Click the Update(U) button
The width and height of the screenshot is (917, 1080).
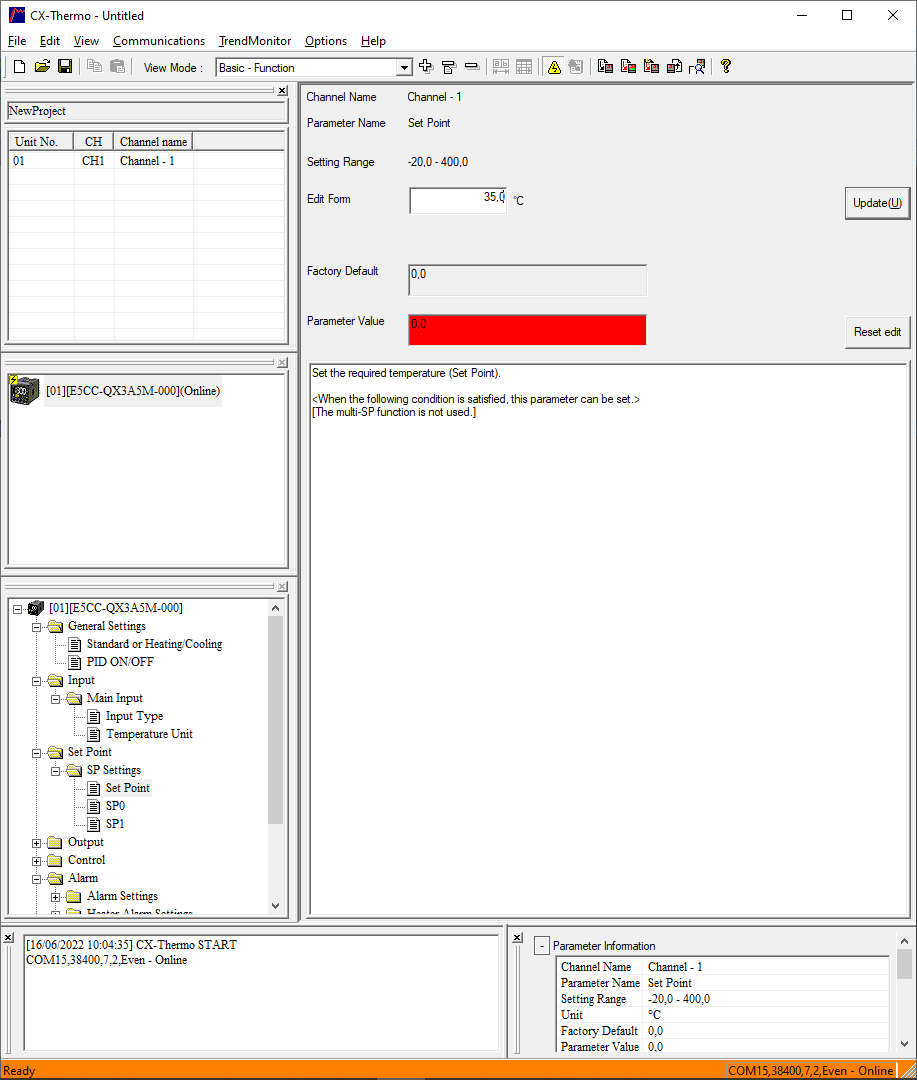pos(877,203)
